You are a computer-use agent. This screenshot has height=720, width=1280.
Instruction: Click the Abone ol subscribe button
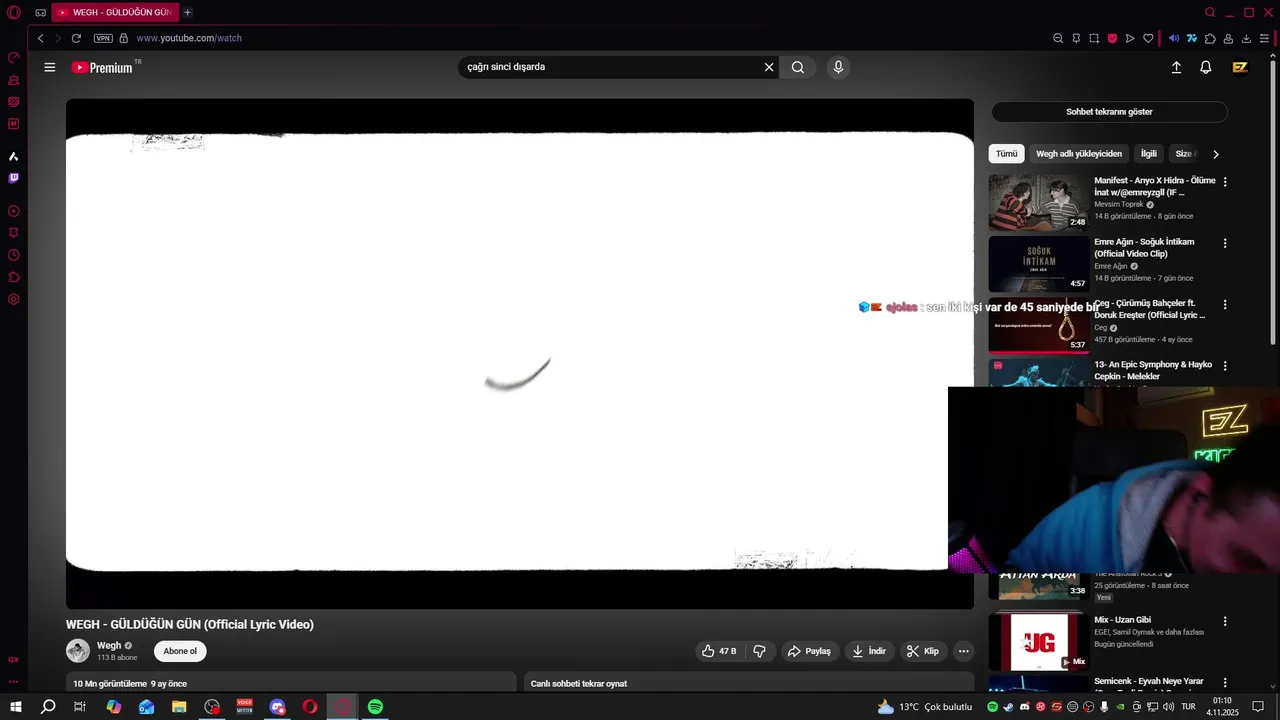point(180,651)
